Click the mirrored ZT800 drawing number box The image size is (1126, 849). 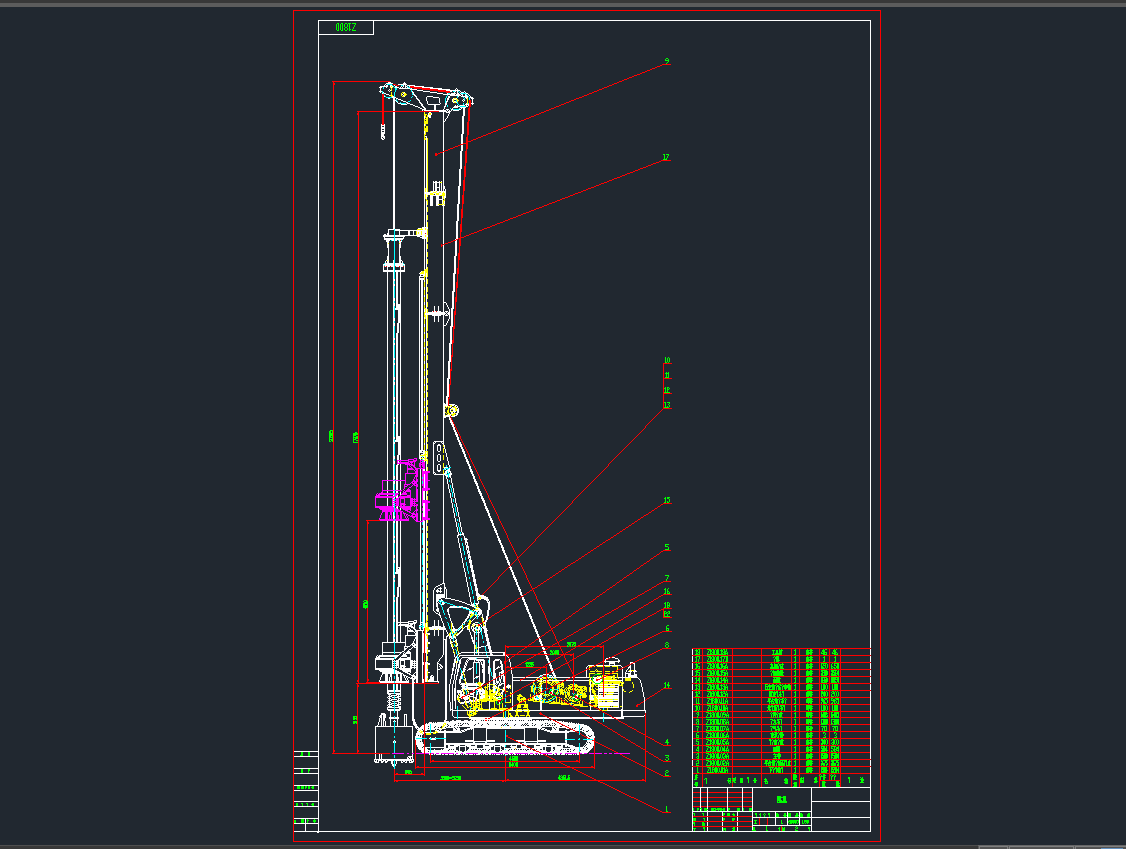346,27
